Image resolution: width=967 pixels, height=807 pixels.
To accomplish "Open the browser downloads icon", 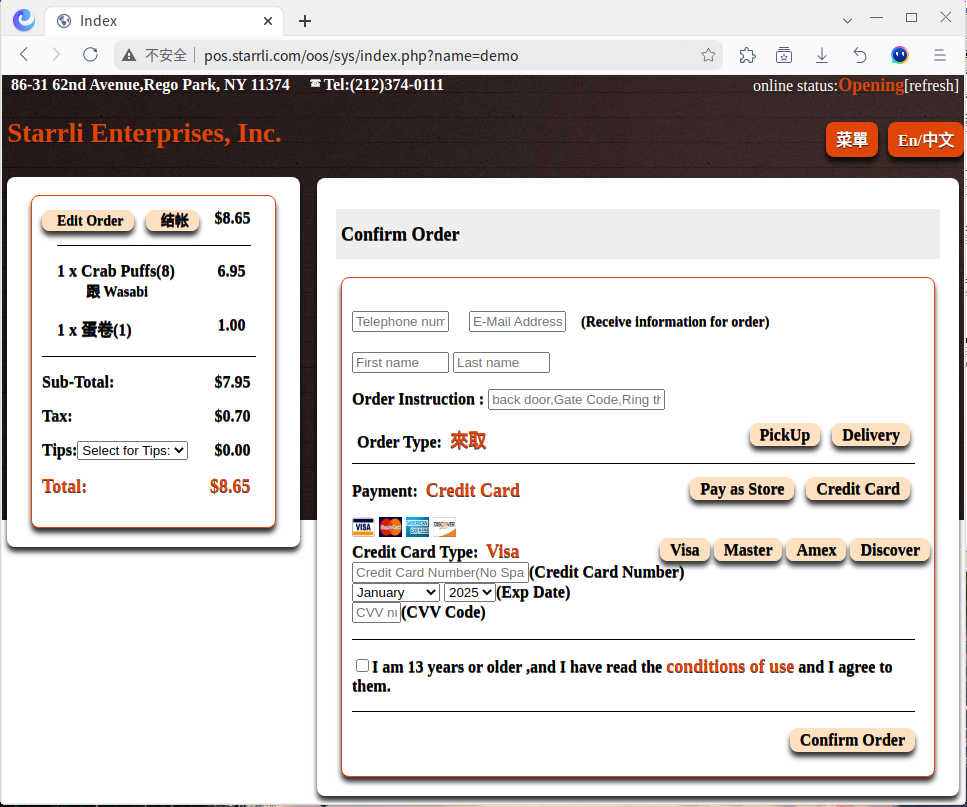I will tap(822, 55).
